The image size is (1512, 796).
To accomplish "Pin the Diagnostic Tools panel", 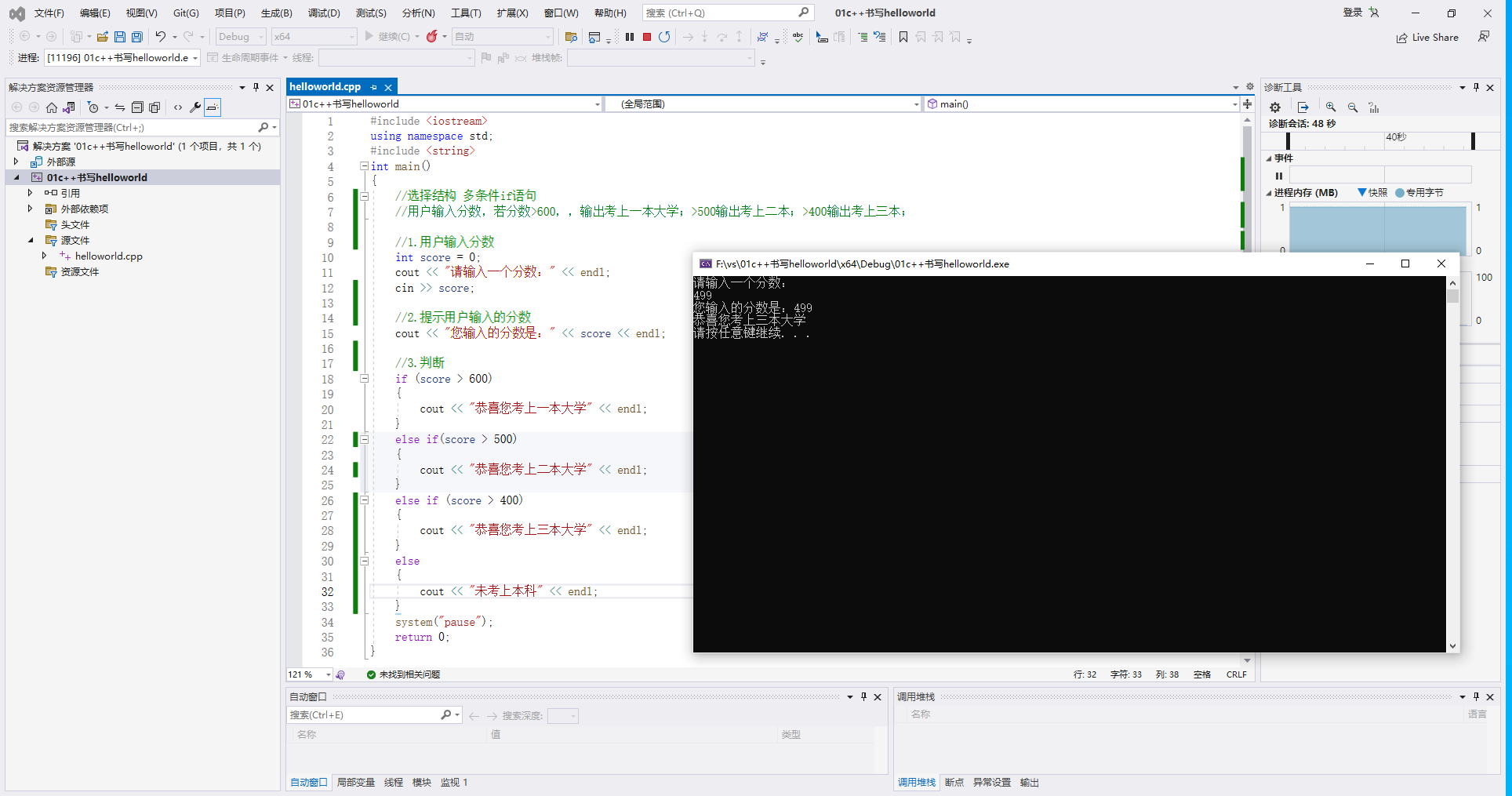I will (x=1476, y=87).
